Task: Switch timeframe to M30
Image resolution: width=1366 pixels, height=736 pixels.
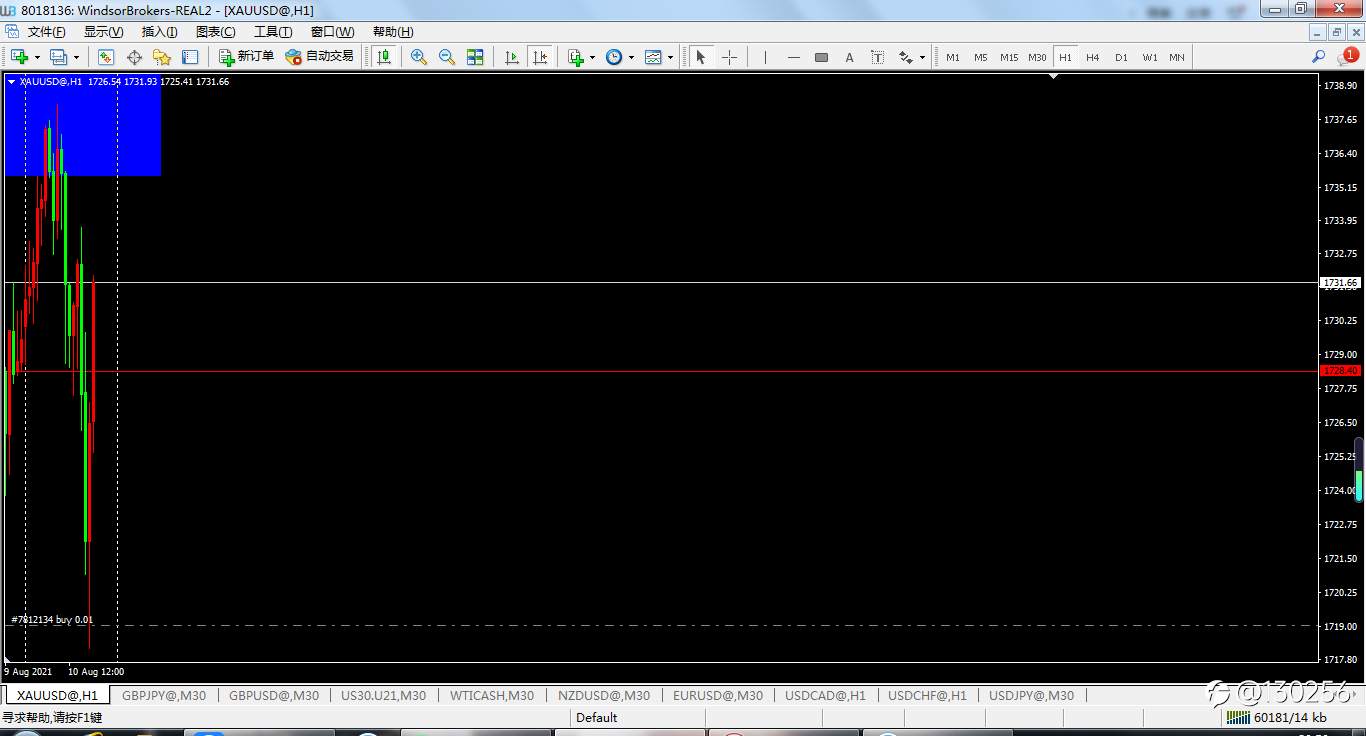Action: coord(1037,57)
